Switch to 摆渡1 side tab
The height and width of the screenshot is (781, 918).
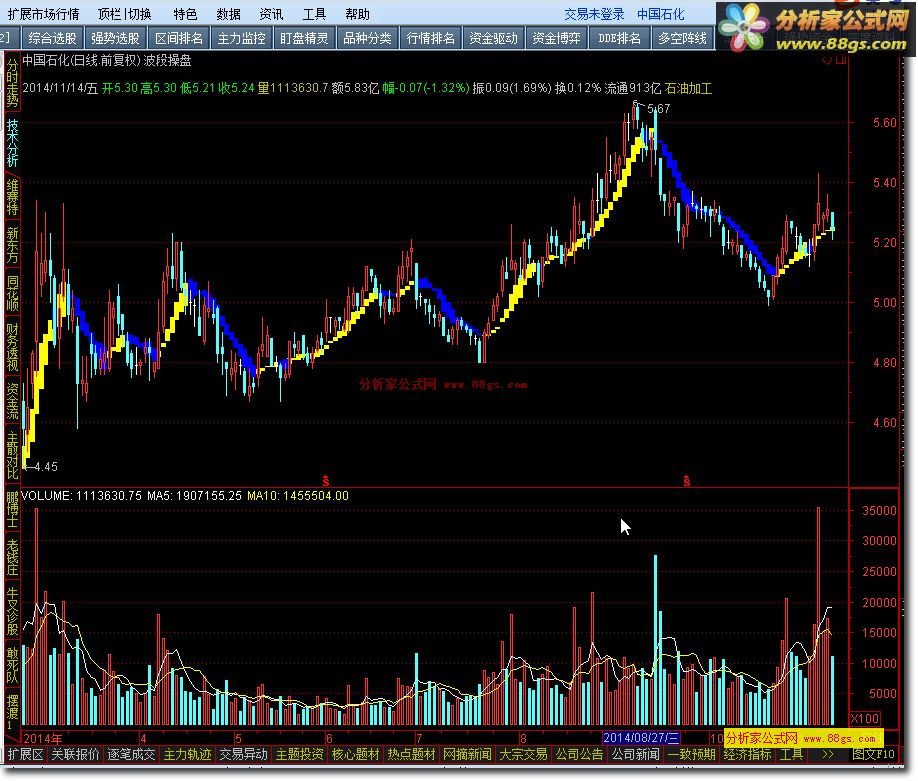pyautogui.click(x=12, y=712)
